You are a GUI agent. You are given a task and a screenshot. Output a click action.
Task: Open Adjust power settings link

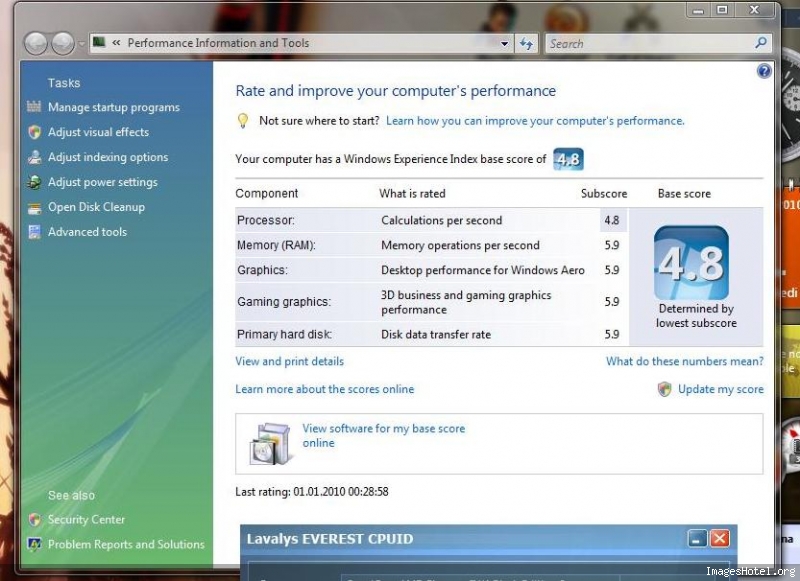tap(103, 182)
